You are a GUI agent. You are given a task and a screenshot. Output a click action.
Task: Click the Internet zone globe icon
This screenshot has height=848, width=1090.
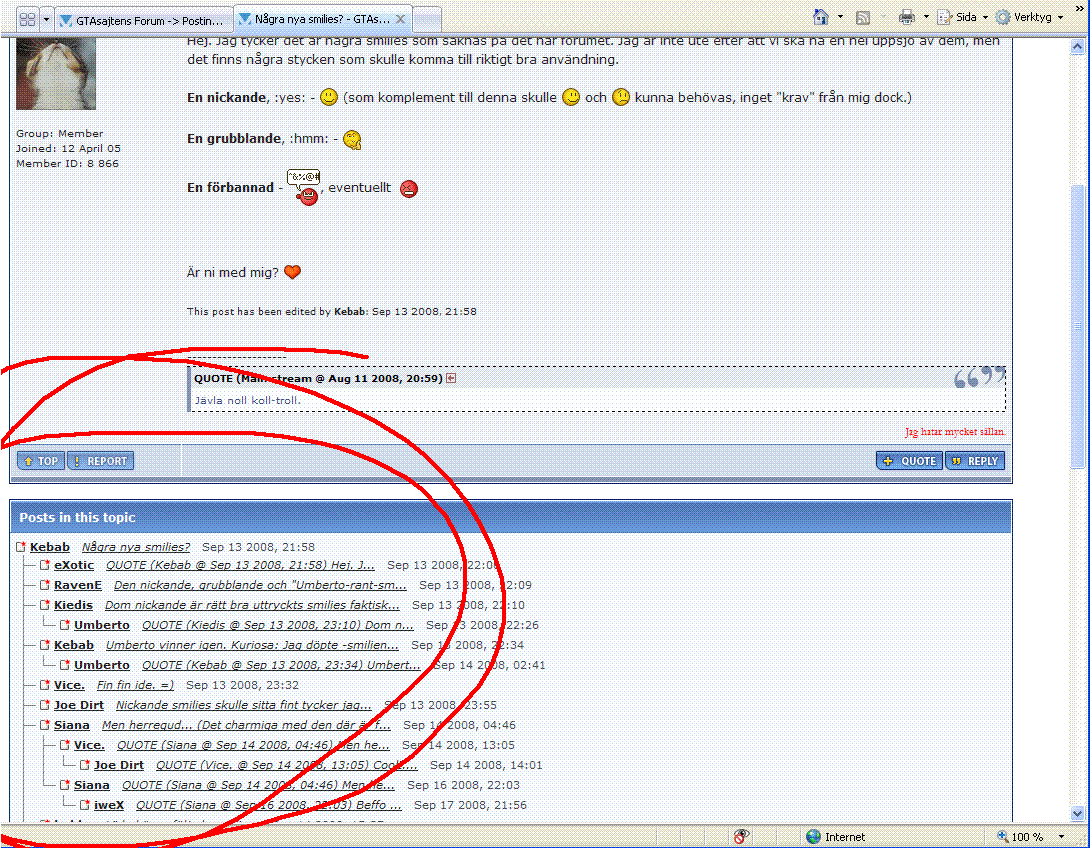point(813,837)
